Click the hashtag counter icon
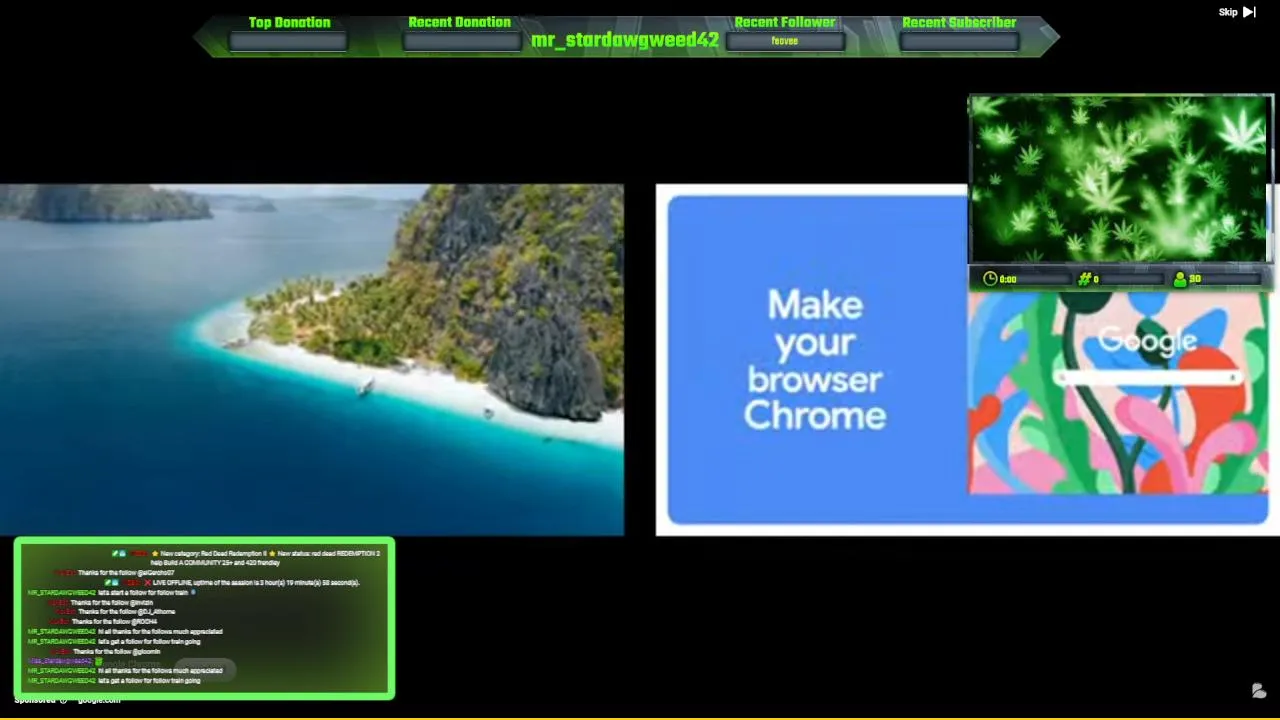The height and width of the screenshot is (720, 1280). point(1084,279)
